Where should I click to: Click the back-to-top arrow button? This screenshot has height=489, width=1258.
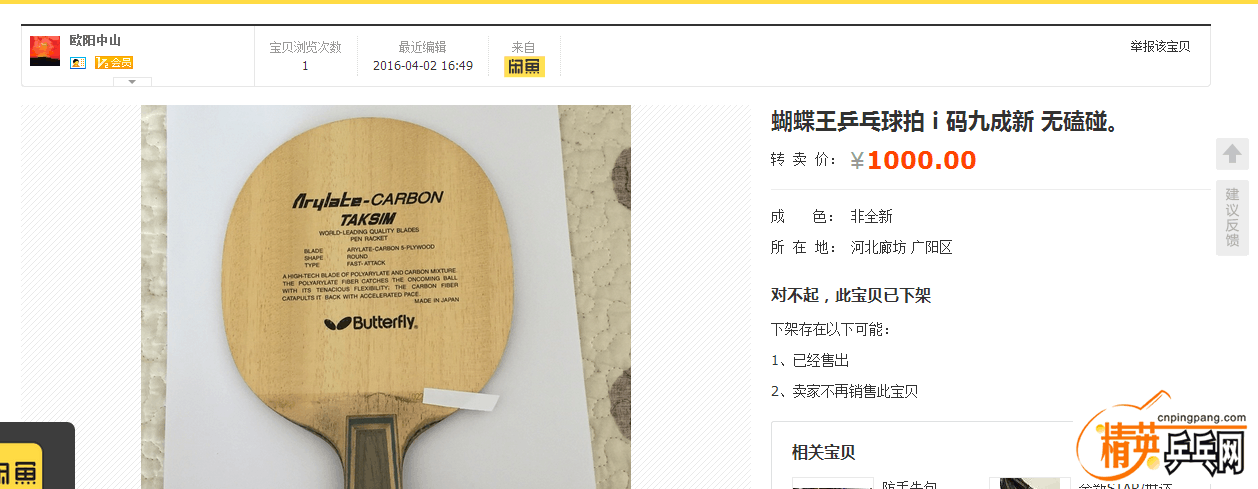pos(1232,154)
